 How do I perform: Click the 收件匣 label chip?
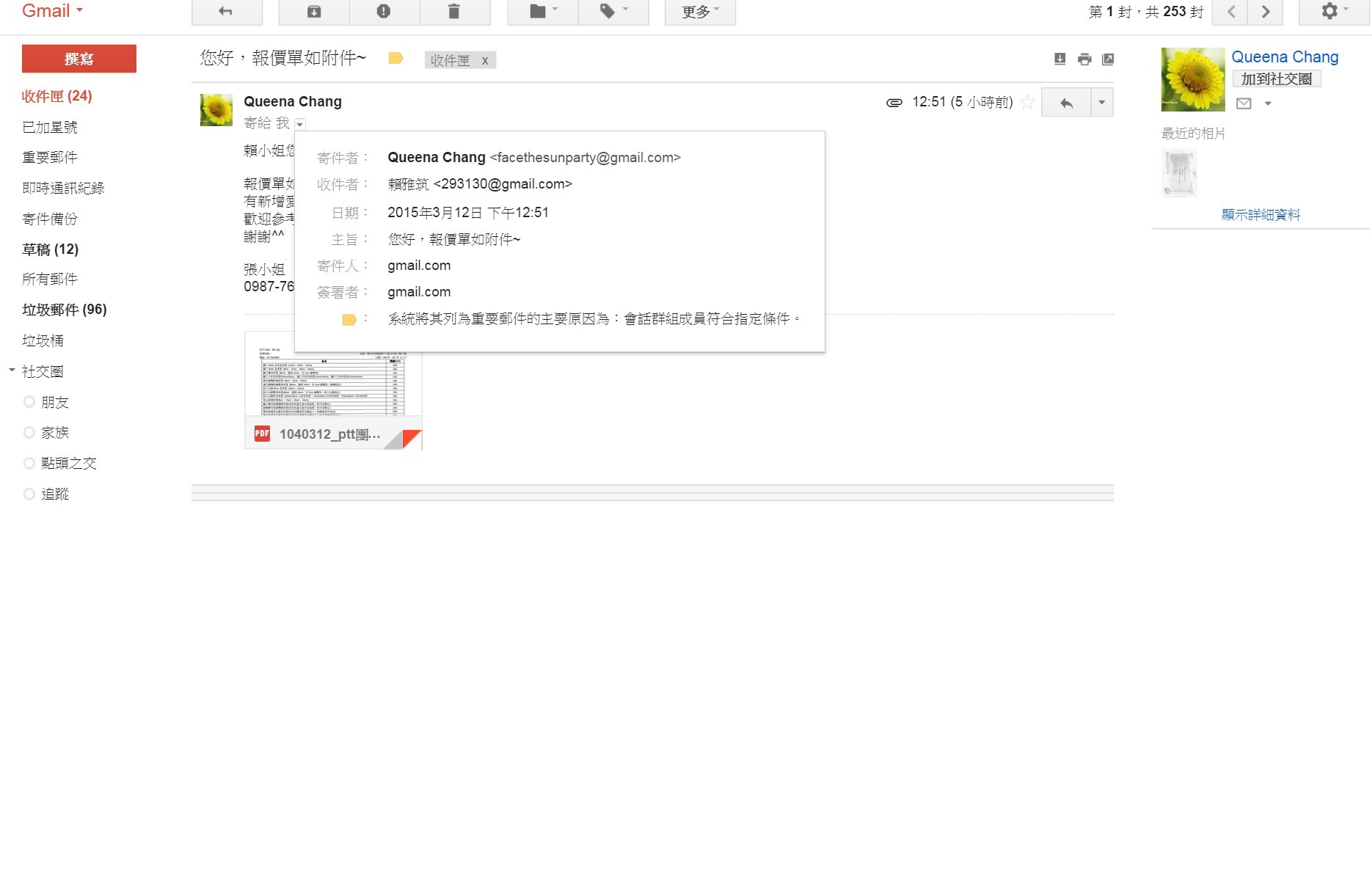(x=450, y=61)
